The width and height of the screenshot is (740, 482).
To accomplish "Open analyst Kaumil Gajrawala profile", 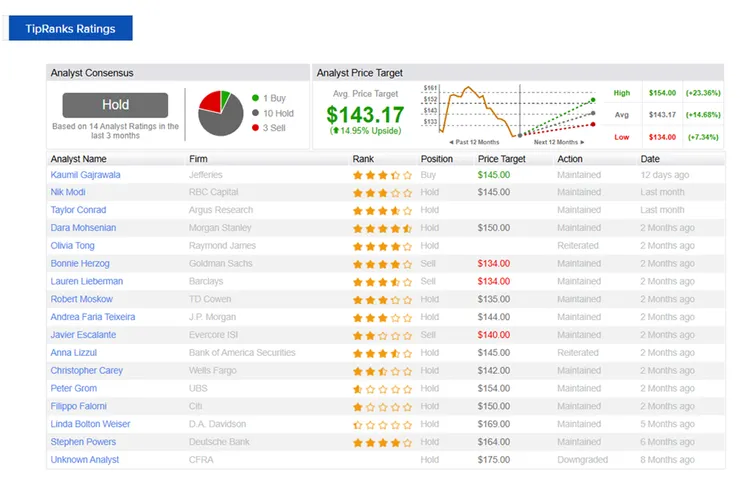I will coord(85,175).
